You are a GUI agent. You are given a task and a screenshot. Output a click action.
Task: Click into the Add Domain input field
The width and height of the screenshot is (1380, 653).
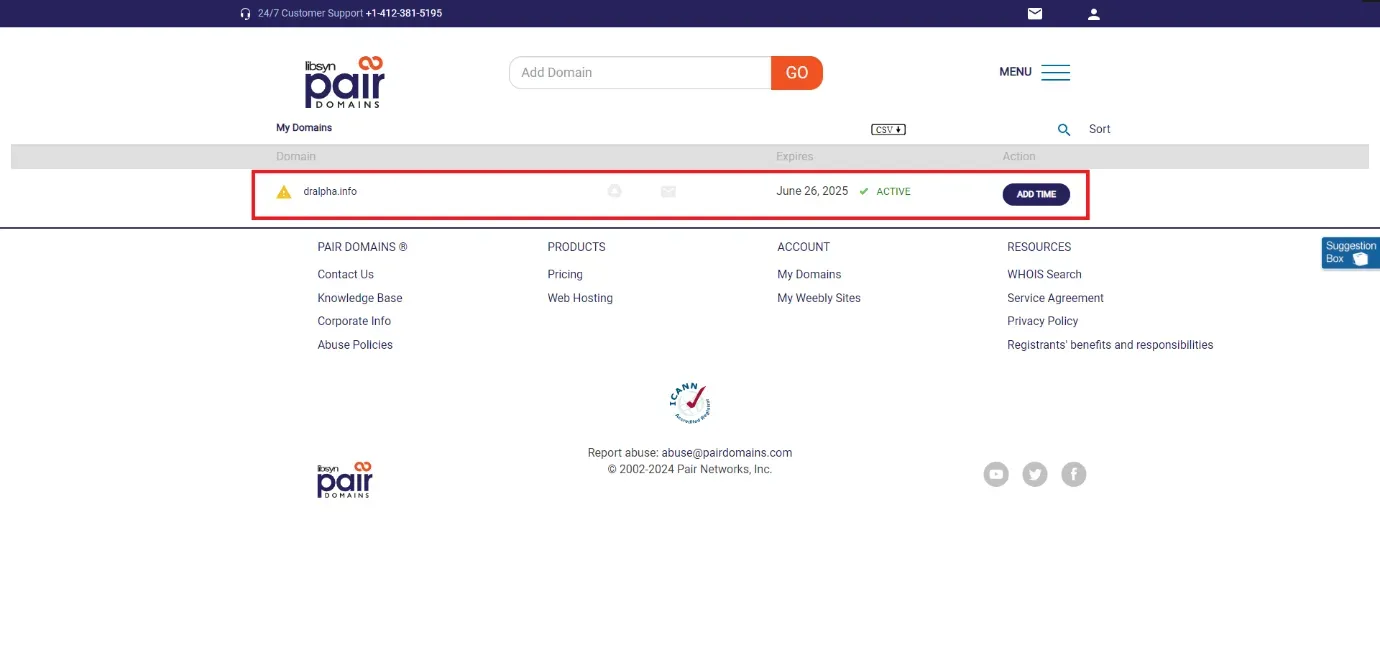(640, 73)
